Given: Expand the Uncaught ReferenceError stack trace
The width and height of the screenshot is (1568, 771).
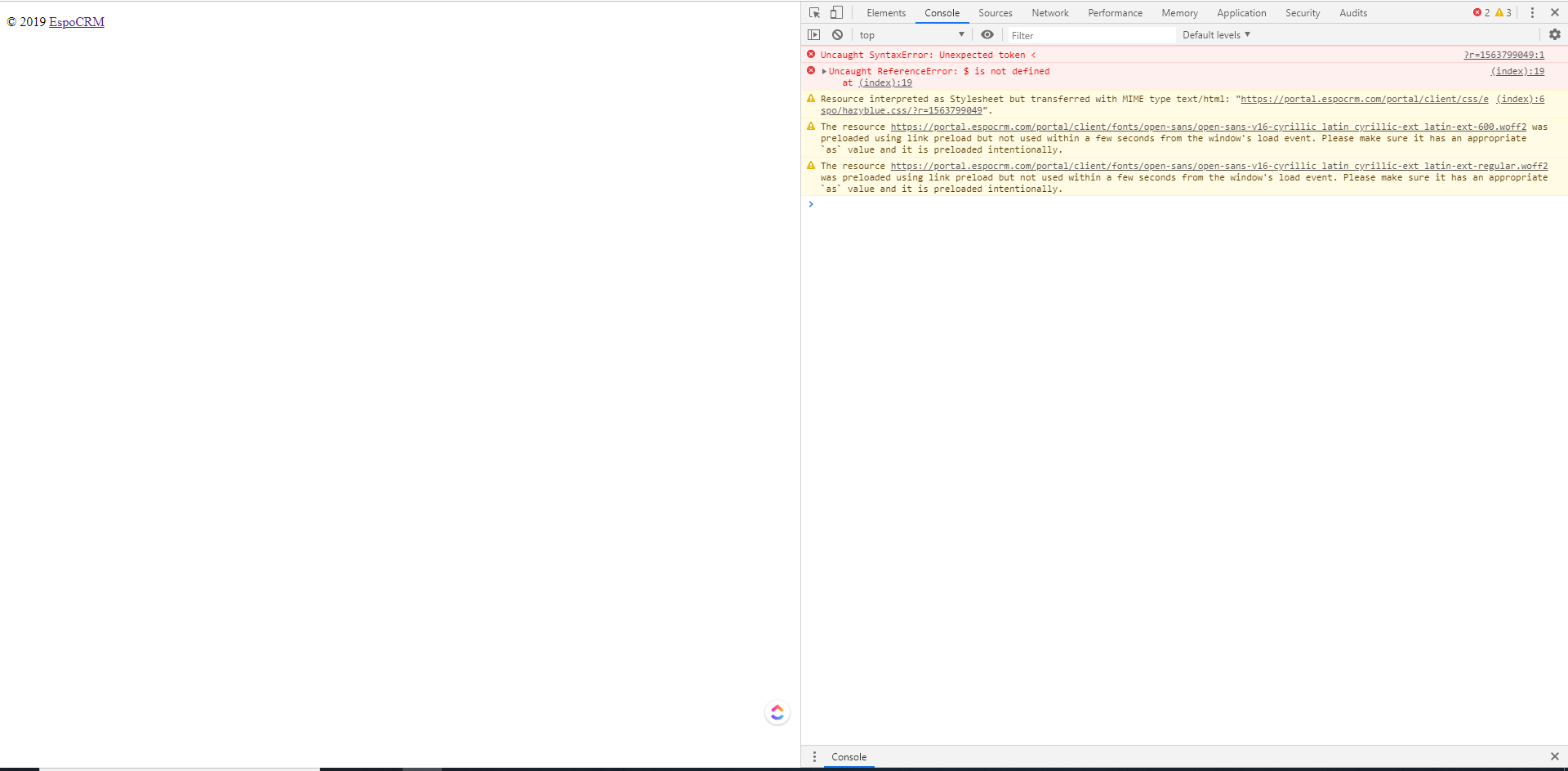Looking at the screenshot, I should click(x=824, y=72).
